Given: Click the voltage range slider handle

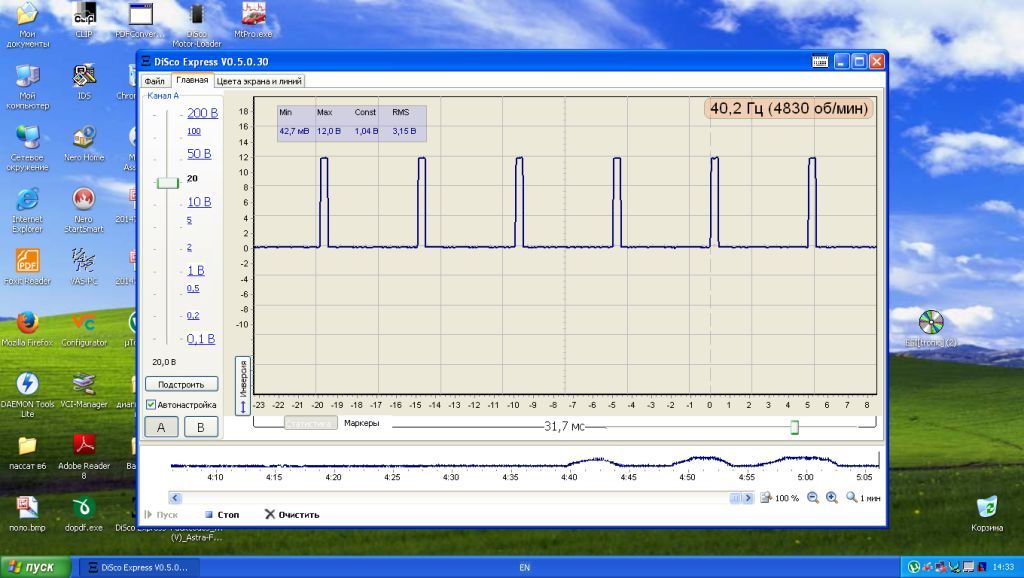Looking at the screenshot, I should pos(168,183).
